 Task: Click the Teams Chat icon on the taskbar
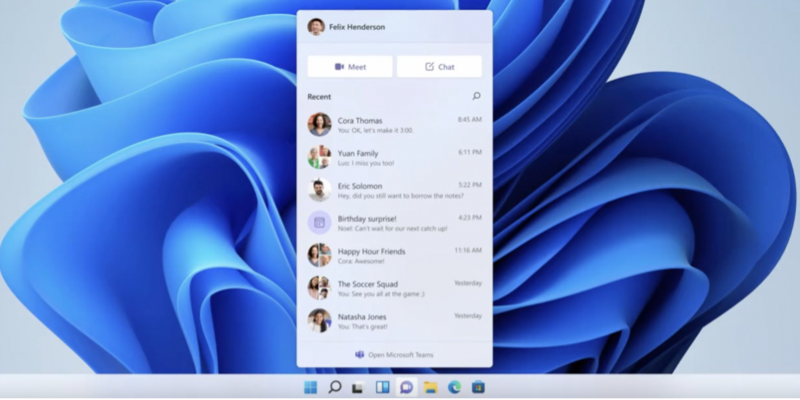pyautogui.click(x=406, y=387)
